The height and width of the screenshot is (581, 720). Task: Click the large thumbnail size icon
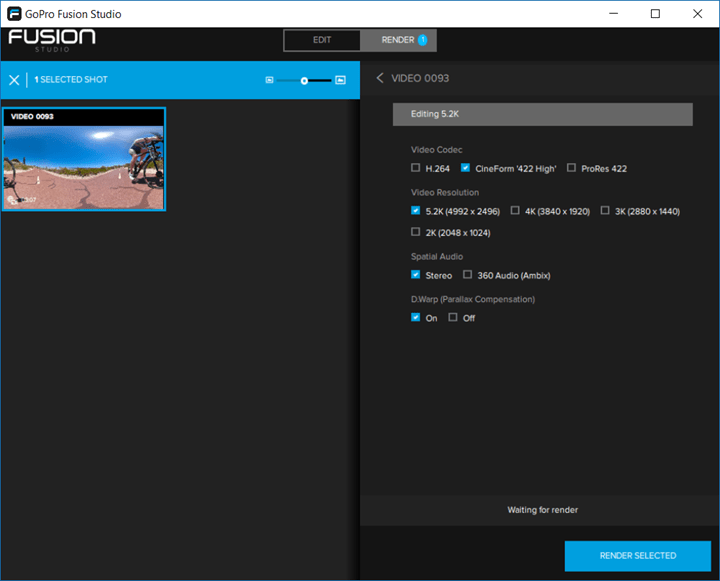pos(340,80)
